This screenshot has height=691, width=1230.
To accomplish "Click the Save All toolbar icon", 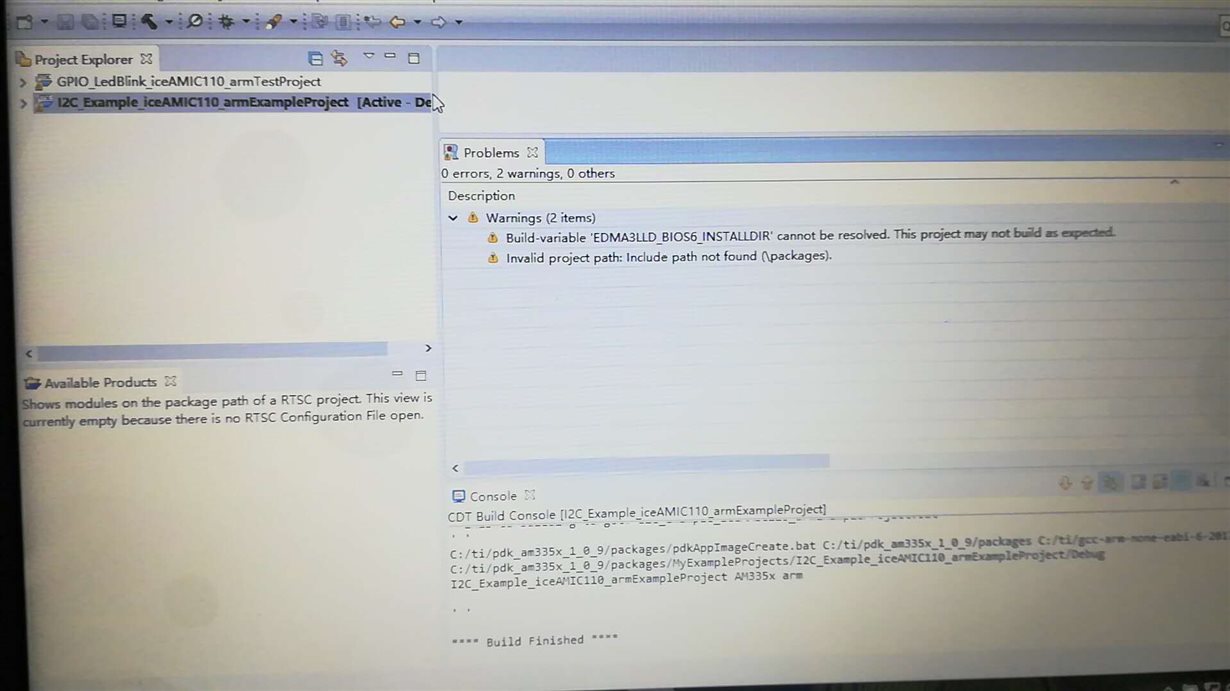I will (x=90, y=22).
